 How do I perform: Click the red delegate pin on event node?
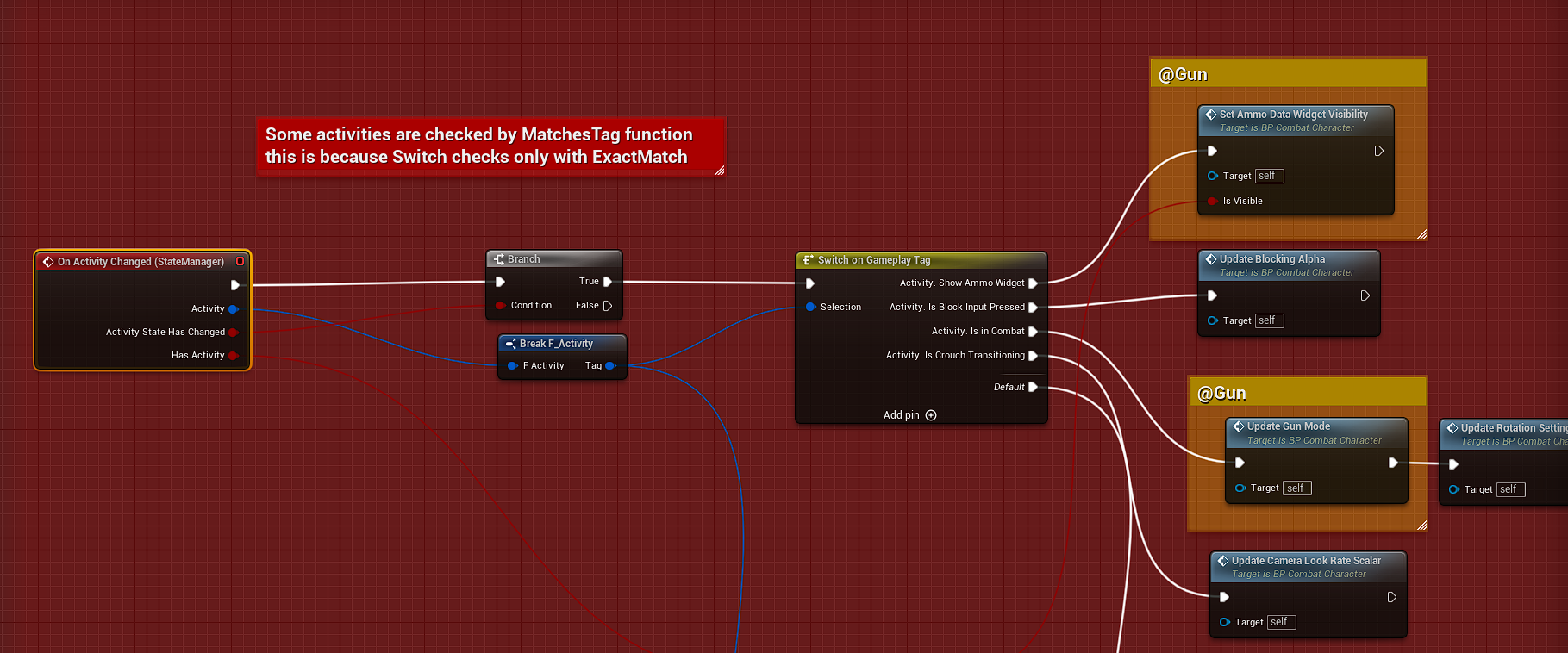[x=241, y=261]
